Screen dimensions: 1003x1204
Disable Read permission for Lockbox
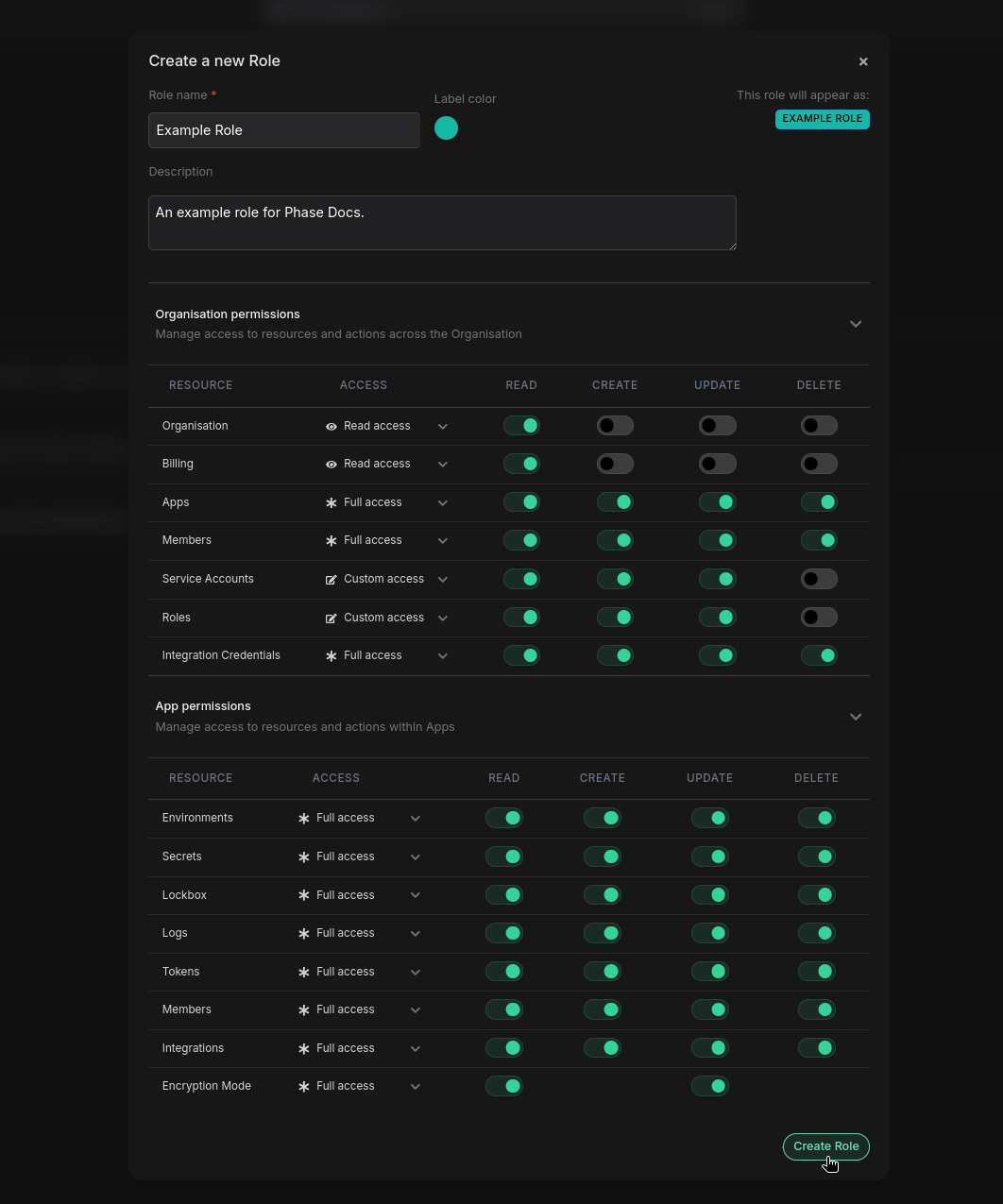pyautogui.click(x=504, y=894)
